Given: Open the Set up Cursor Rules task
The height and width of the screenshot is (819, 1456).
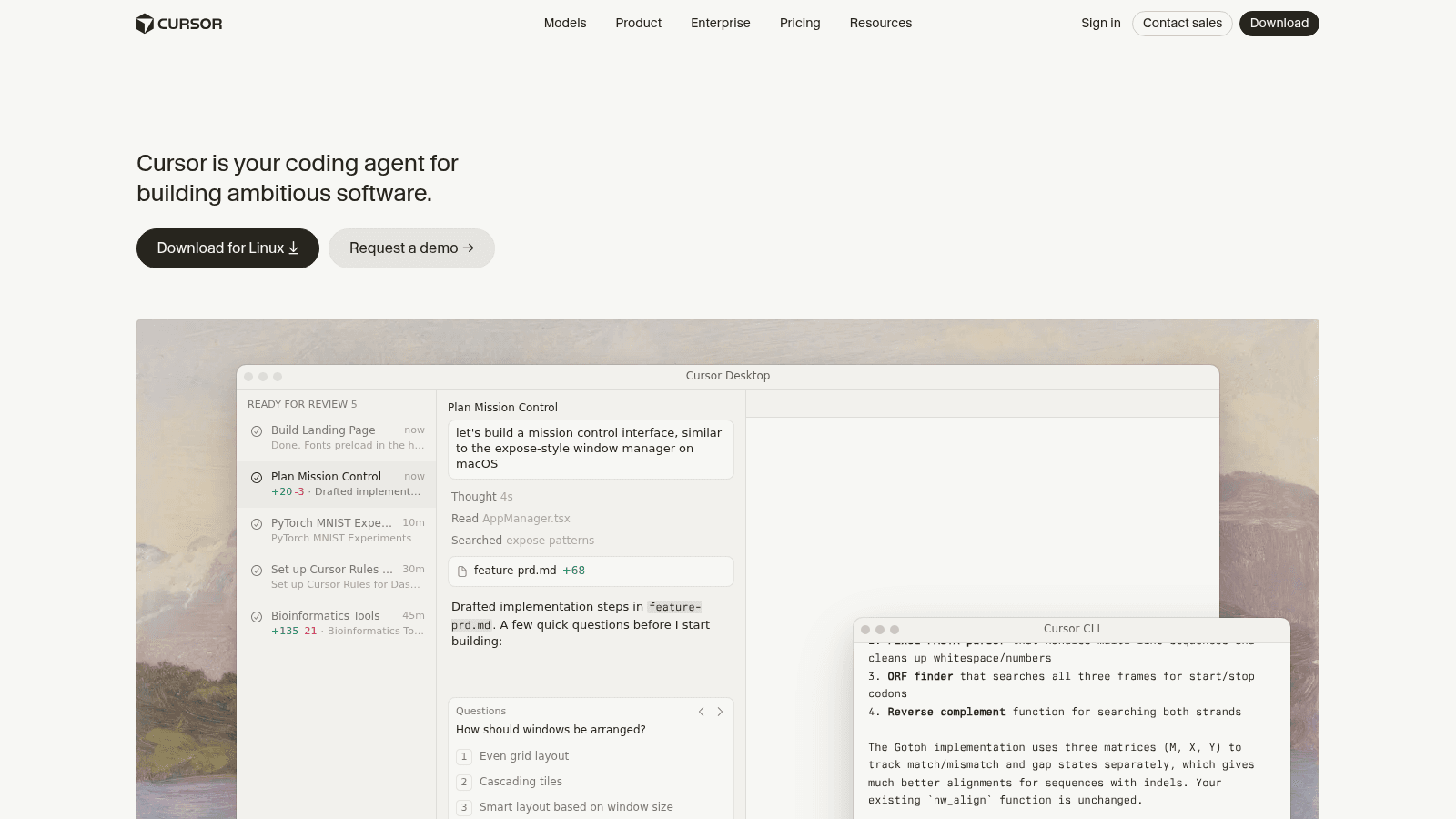Looking at the screenshot, I should pyautogui.click(x=337, y=577).
